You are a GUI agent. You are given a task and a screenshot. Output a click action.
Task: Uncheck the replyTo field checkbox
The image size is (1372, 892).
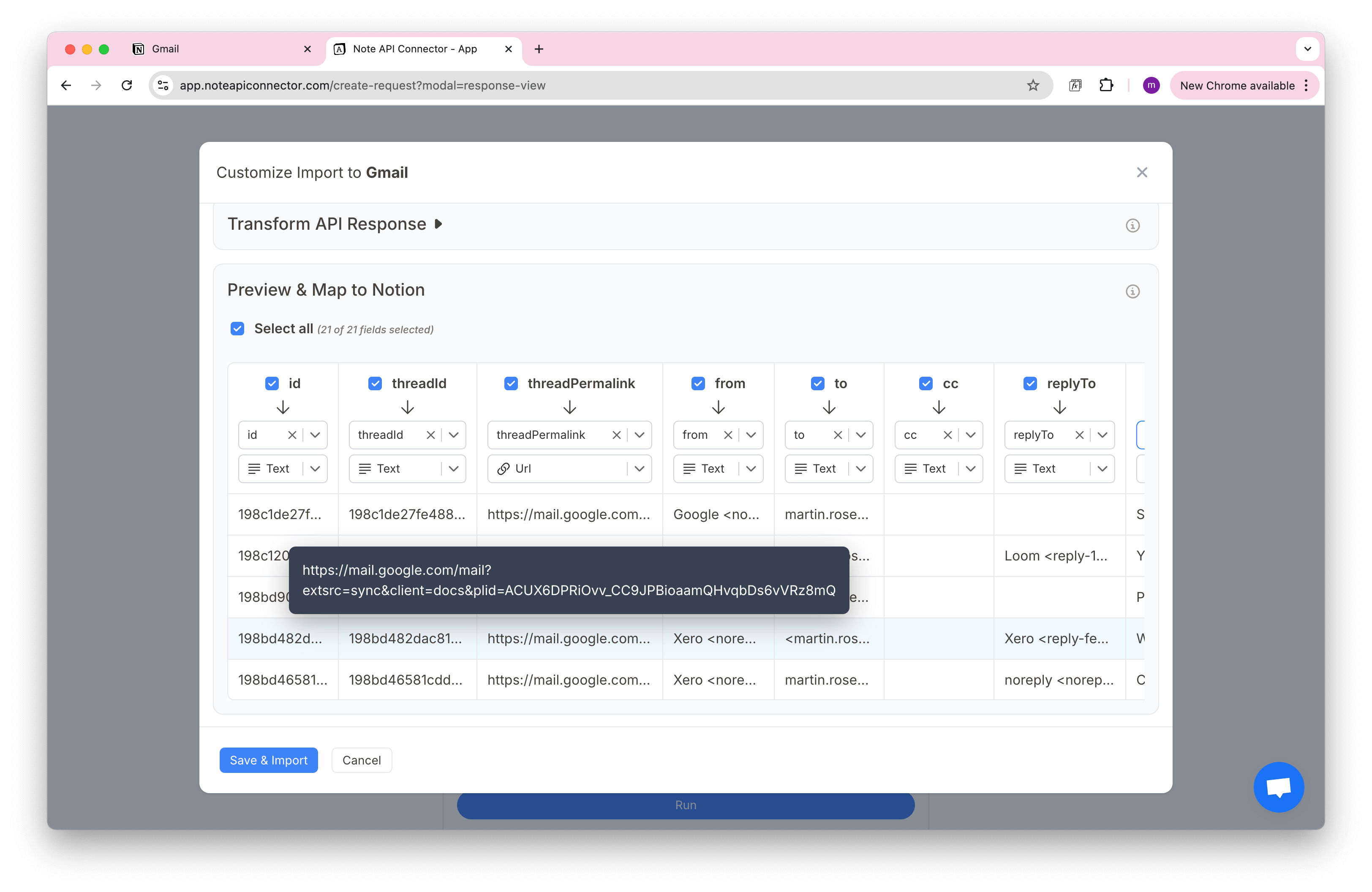[1030, 383]
